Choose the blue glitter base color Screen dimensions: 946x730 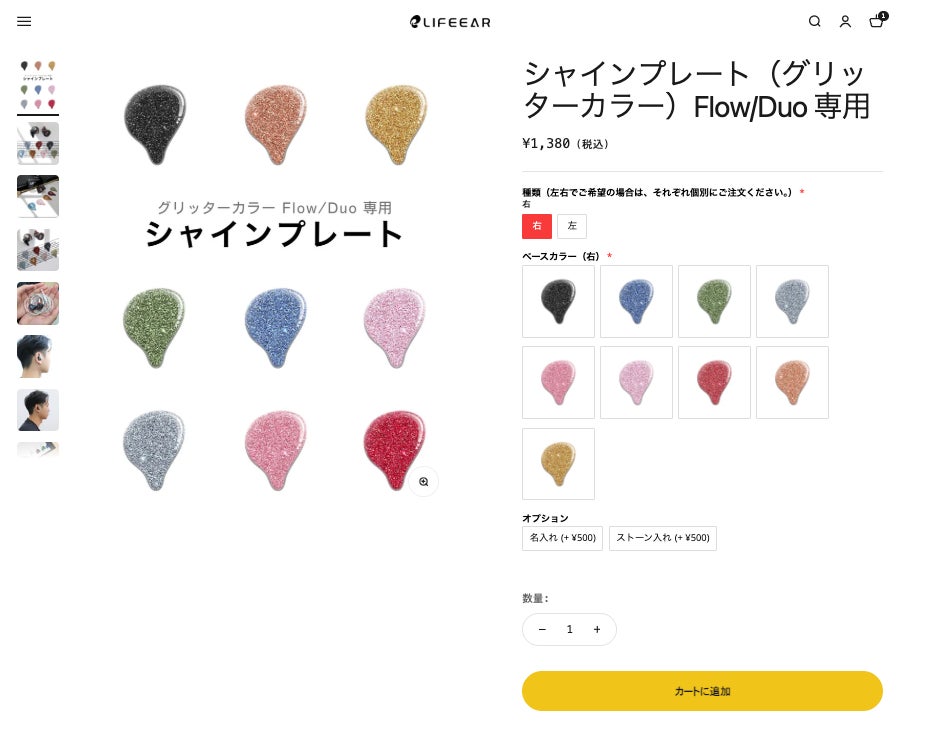click(x=636, y=301)
